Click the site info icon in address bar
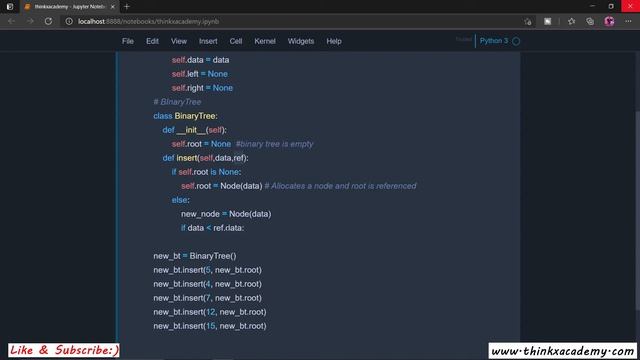640x360 pixels. pyautogui.click(x=69, y=21)
